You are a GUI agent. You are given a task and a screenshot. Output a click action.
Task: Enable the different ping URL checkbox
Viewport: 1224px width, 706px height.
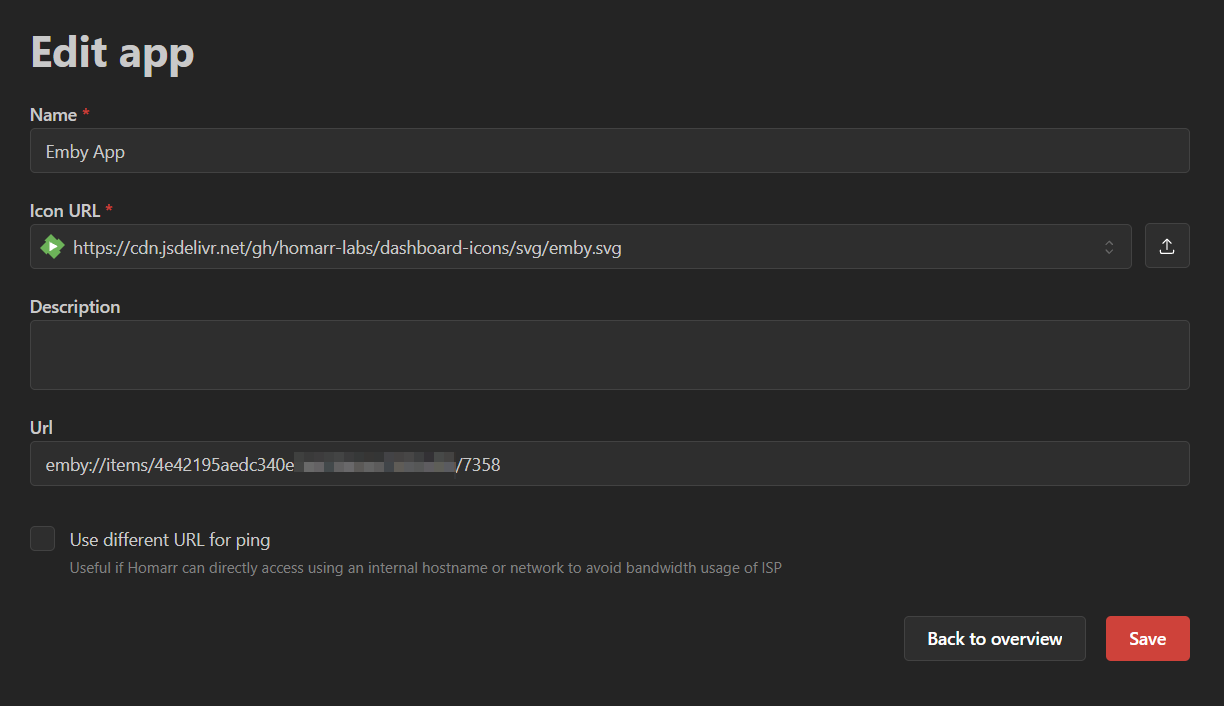[42, 539]
